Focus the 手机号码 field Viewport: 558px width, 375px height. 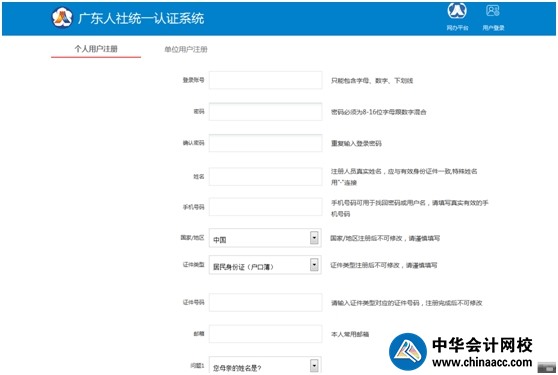coord(265,207)
